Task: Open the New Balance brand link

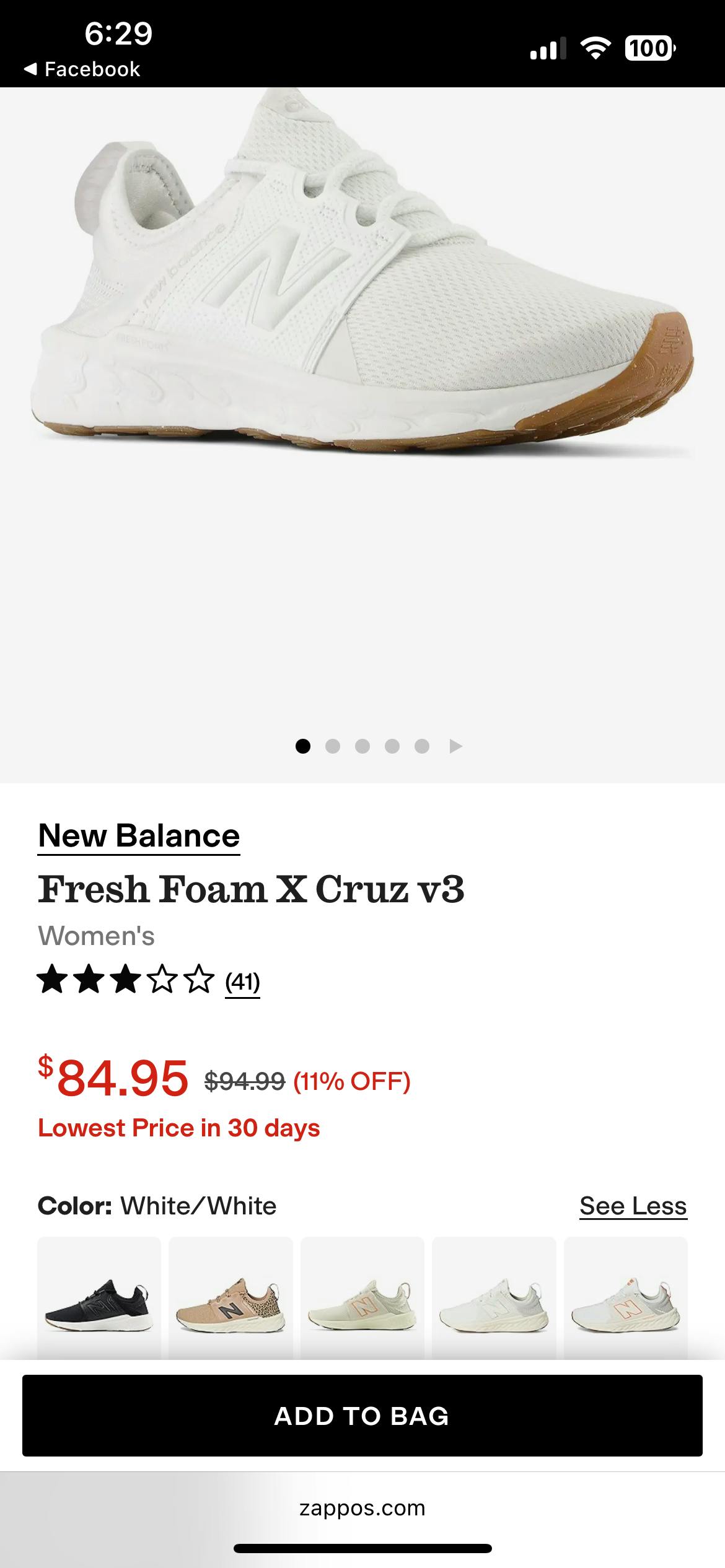Action: [139, 836]
